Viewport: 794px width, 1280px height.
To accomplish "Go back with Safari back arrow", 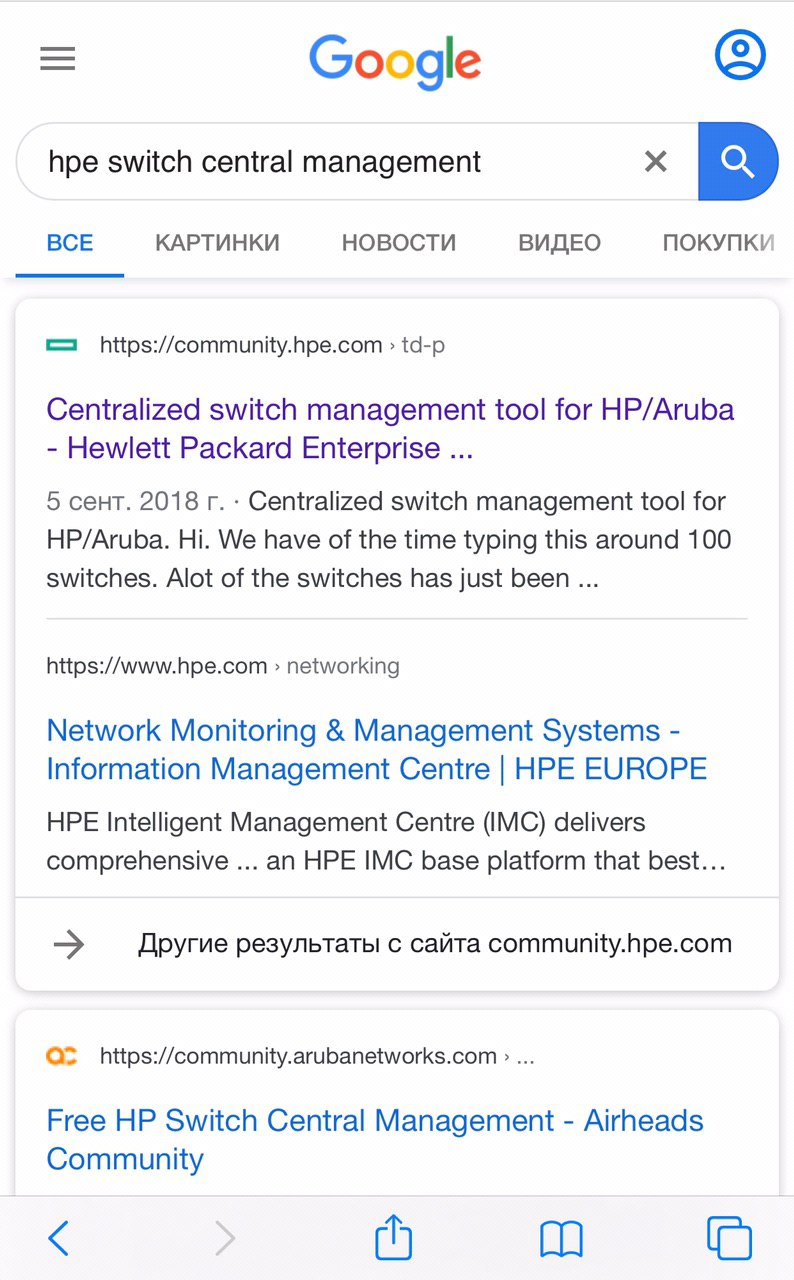I will point(59,1238).
